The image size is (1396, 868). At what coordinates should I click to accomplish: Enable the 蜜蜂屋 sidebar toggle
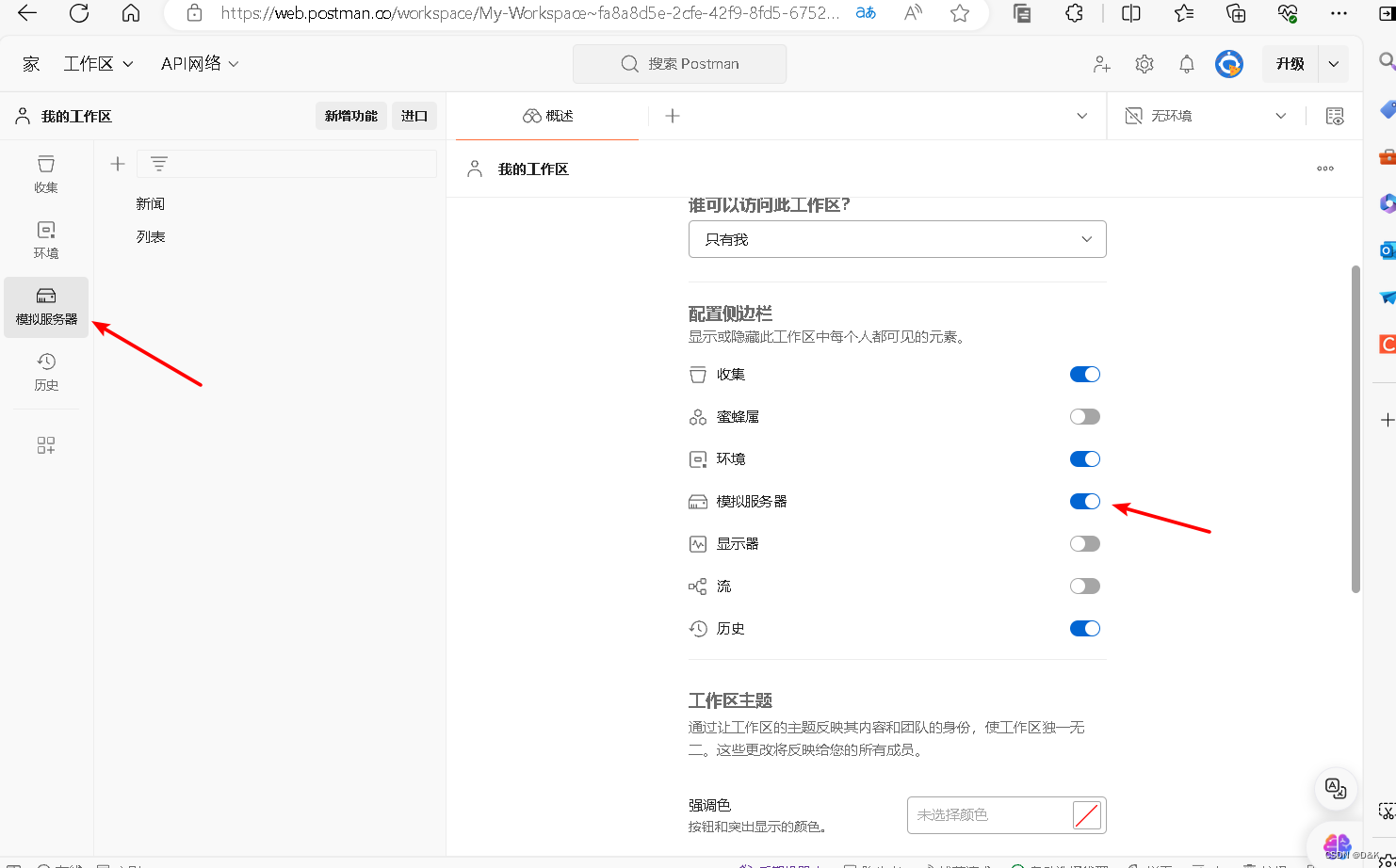[x=1085, y=417]
